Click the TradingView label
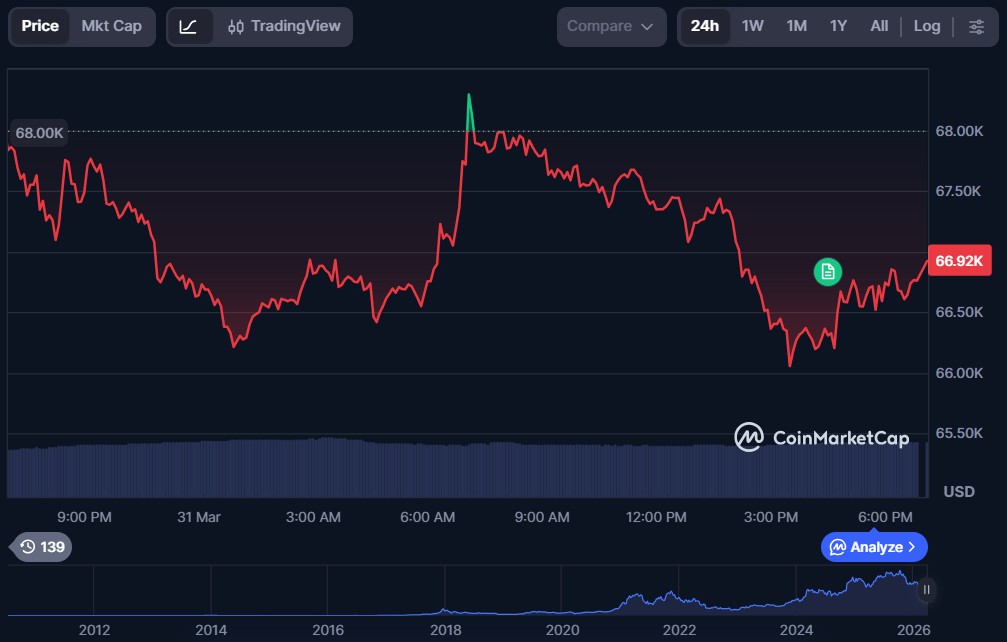This screenshot has height=642, width=1007. click(299, 26)
